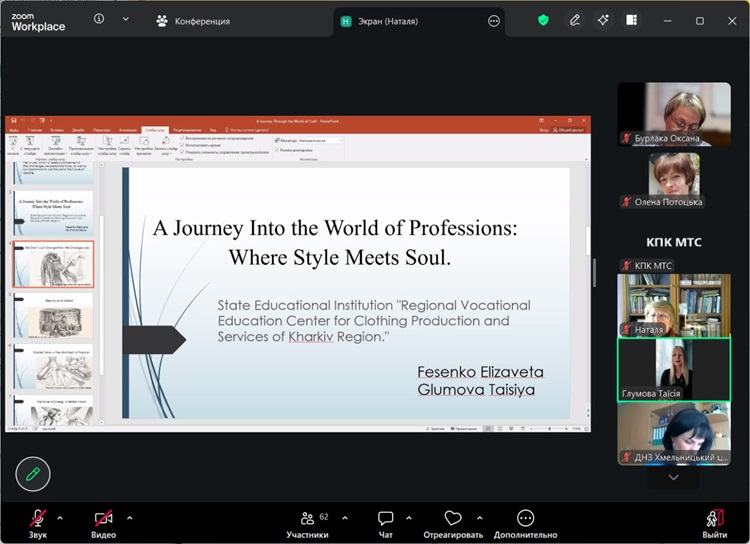Change view using the layout icon
The height and width of the screenshot is (544, 750).
click(x=631, y=20)
